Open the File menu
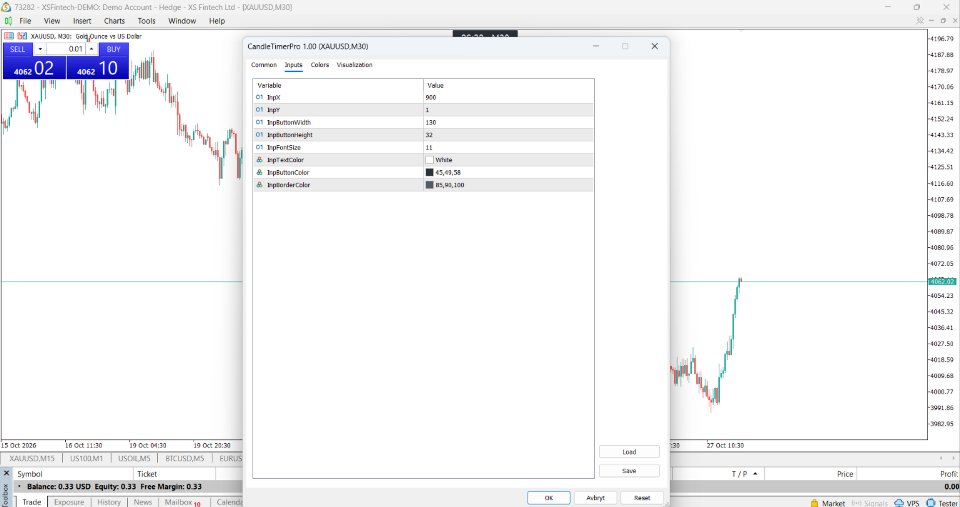 tap(25, 21)
